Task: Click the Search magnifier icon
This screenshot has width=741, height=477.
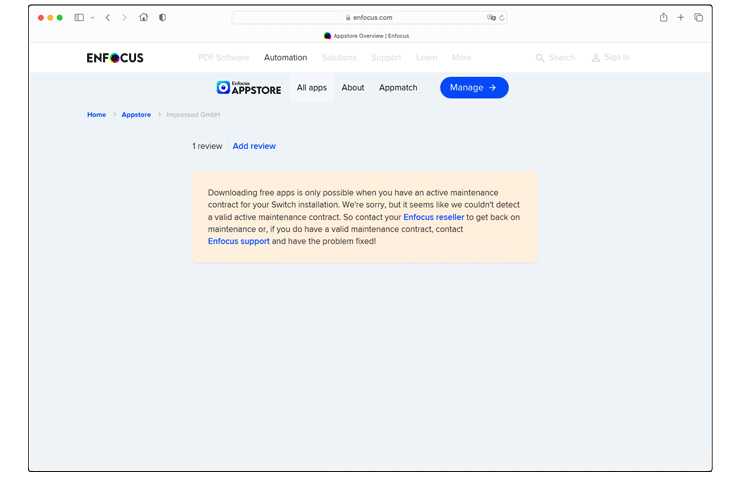Action: point(540,58)
